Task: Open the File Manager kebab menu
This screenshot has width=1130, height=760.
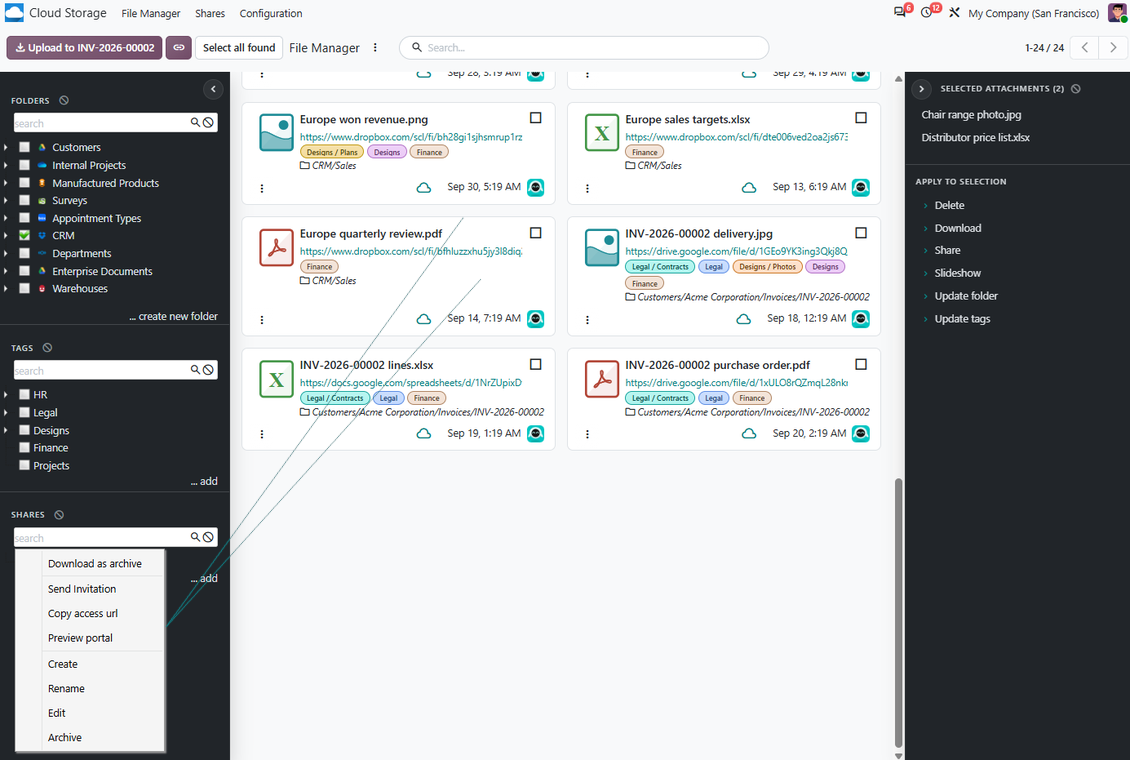Action: (x=375, y=48)
